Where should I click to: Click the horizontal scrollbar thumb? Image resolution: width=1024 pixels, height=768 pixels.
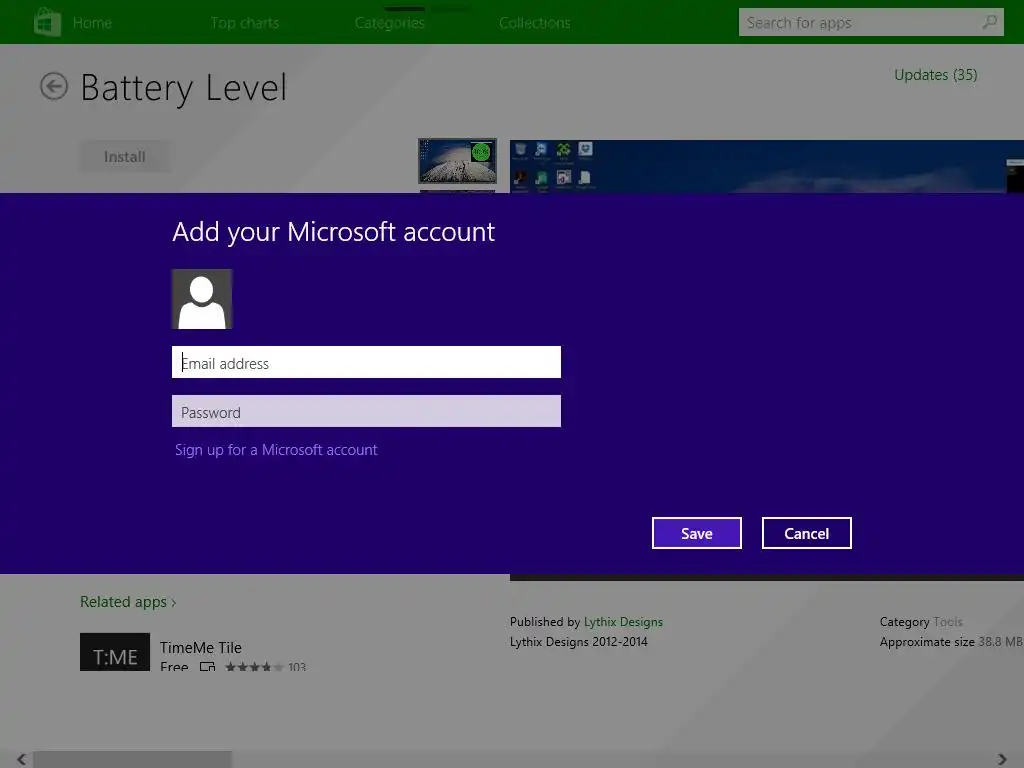[x=133, y=759]
